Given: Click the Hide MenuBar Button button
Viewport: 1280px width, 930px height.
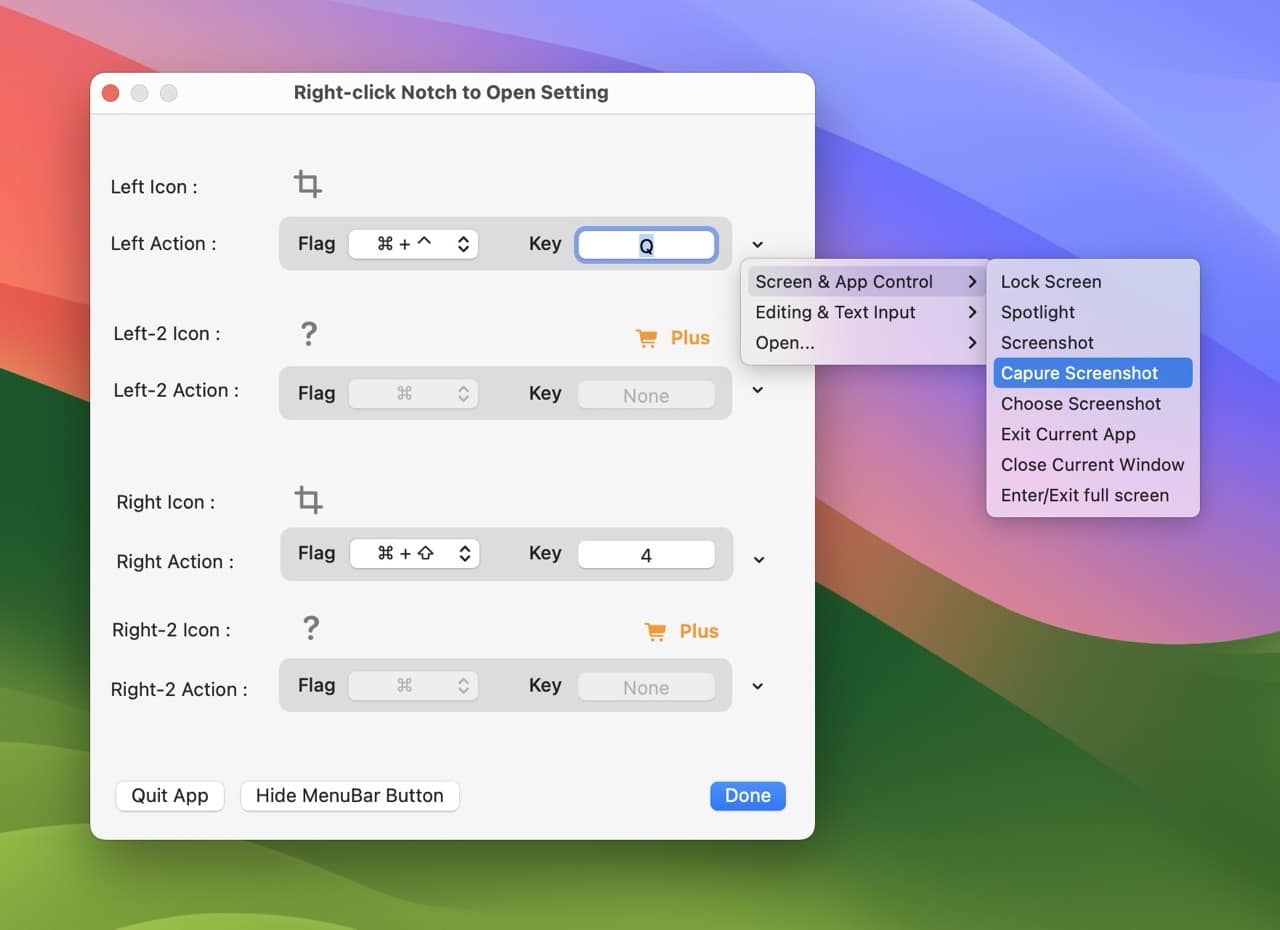Looking at the screenshot, I should pos(350,796).
